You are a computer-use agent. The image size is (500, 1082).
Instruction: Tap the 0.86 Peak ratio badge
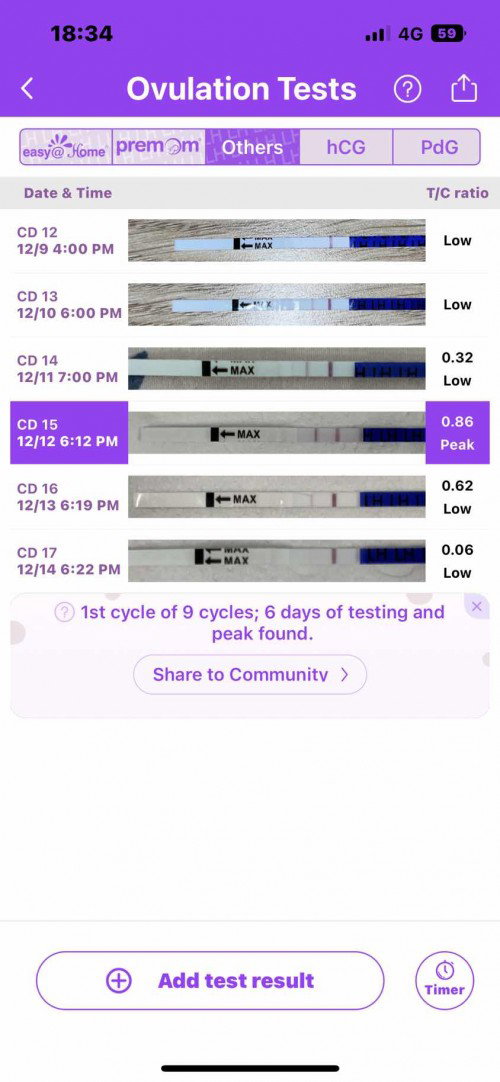[458, 433]
